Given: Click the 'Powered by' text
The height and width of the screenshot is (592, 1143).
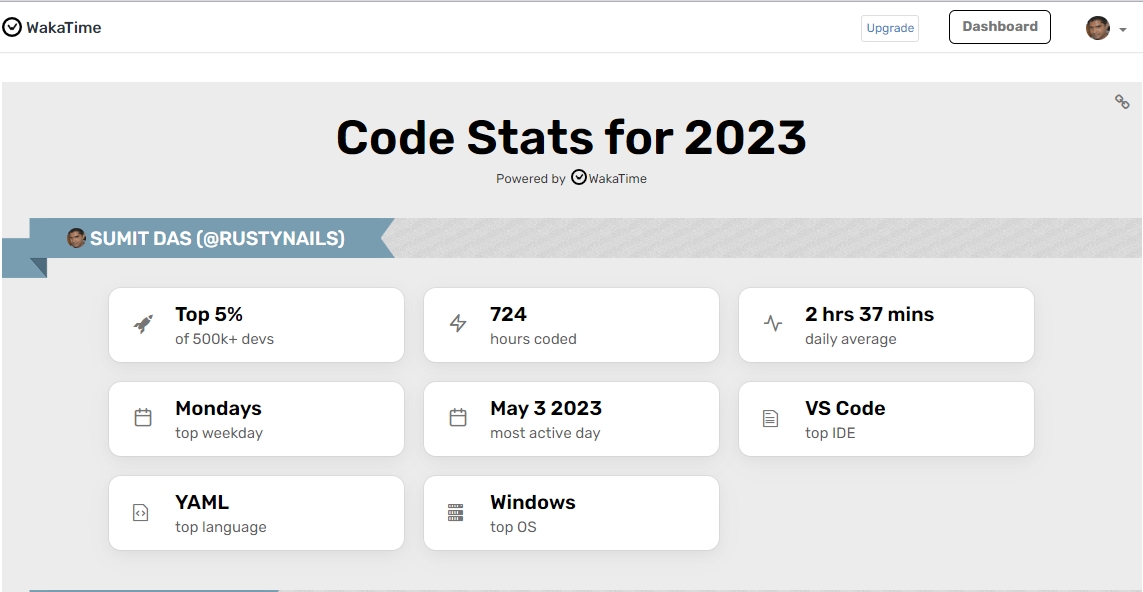Looking at the screenshot, I should click(x=531, y=179).
